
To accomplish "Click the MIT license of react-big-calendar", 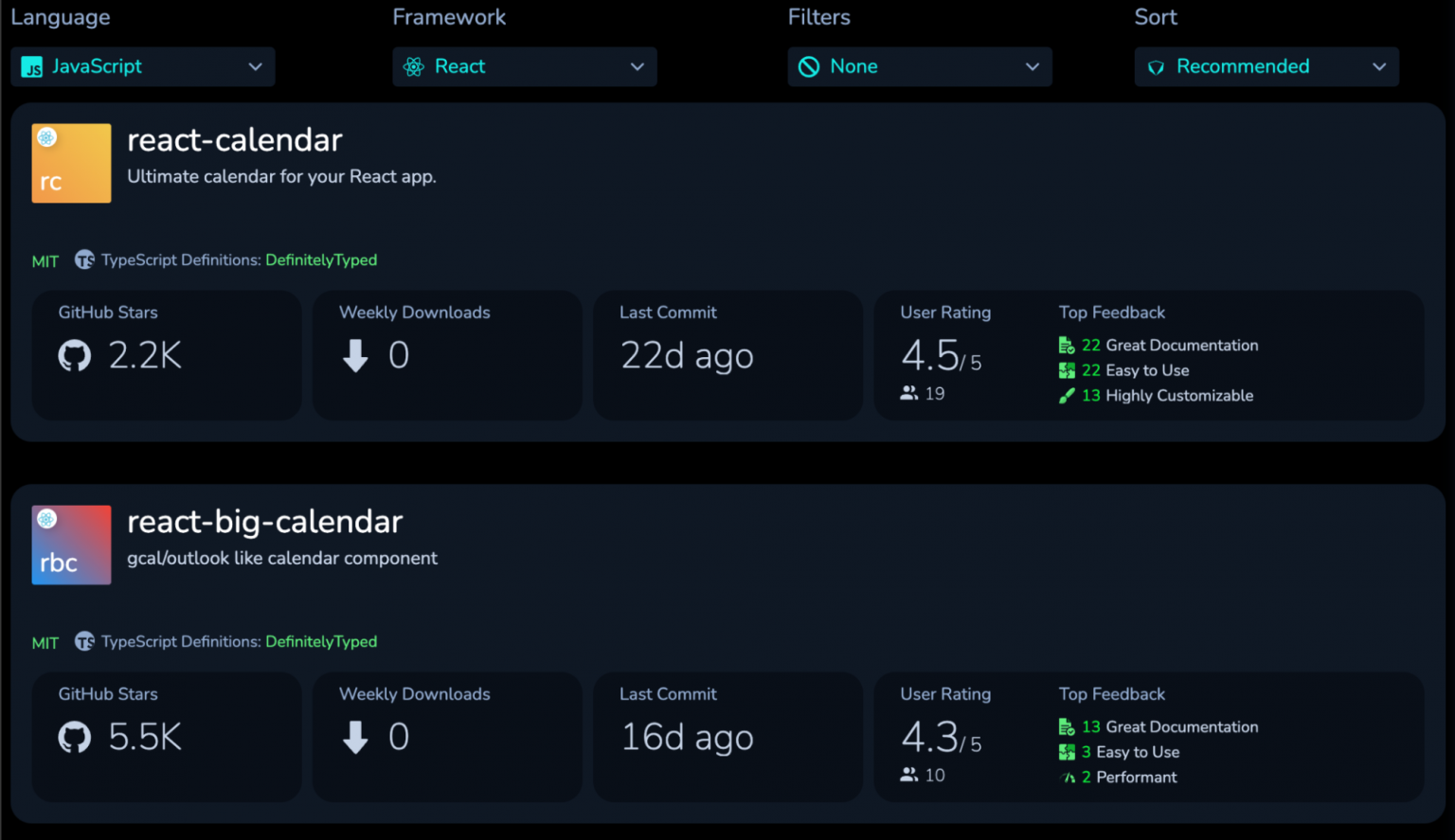I will 45,643.
